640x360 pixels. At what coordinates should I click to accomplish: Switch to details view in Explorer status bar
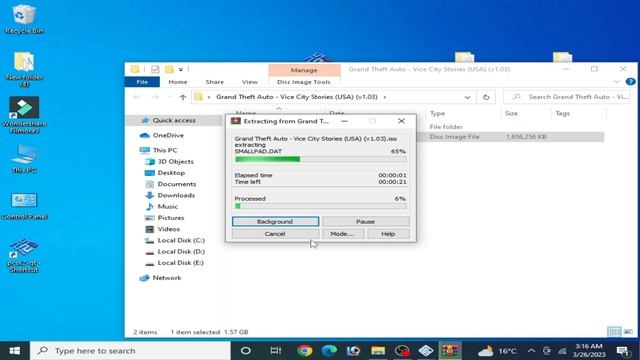coord(614,332)
